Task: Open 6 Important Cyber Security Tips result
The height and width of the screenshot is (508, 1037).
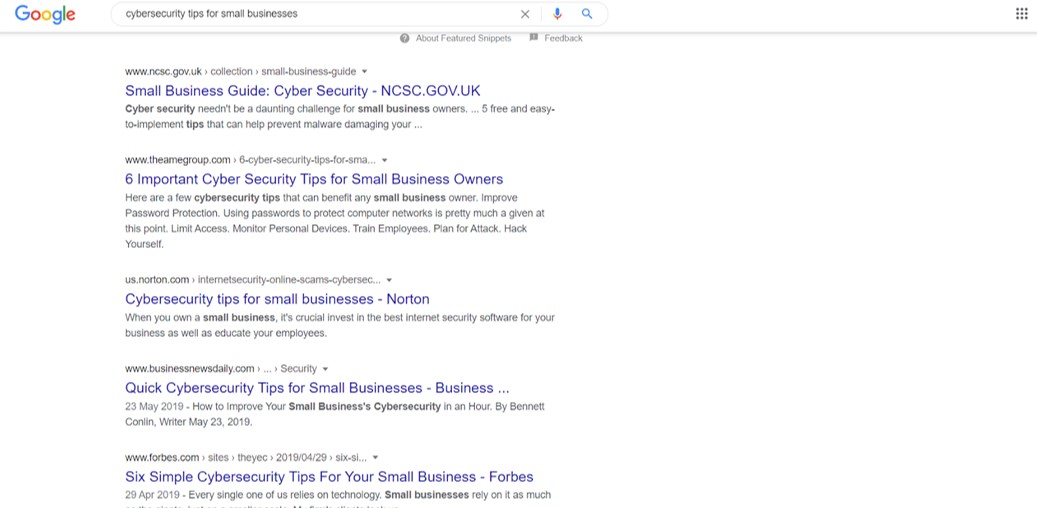Action: pyautogui.click(x=314, y=179)
